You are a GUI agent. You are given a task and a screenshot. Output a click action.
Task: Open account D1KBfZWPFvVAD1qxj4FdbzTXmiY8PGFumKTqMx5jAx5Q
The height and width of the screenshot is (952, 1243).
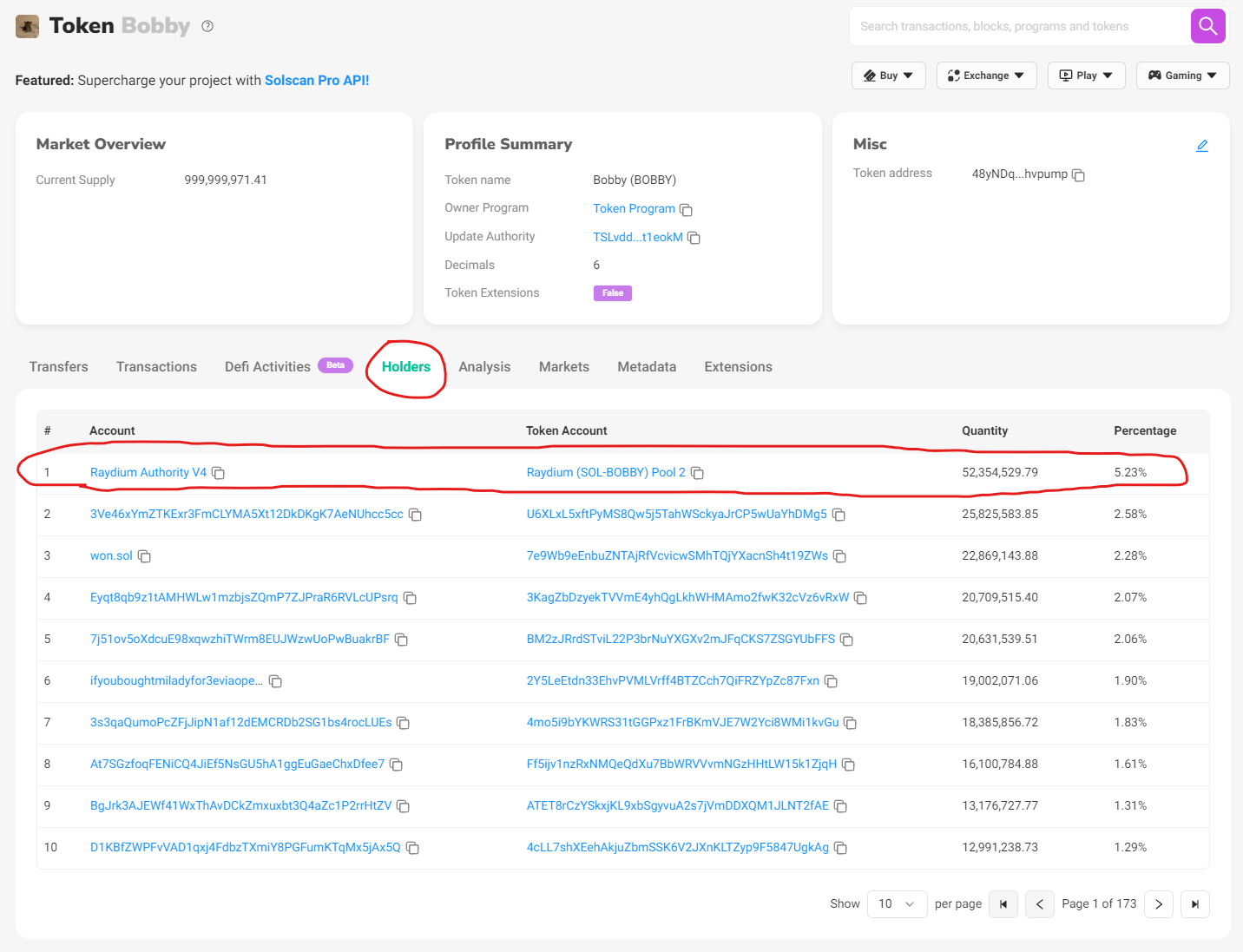(246, 848)
